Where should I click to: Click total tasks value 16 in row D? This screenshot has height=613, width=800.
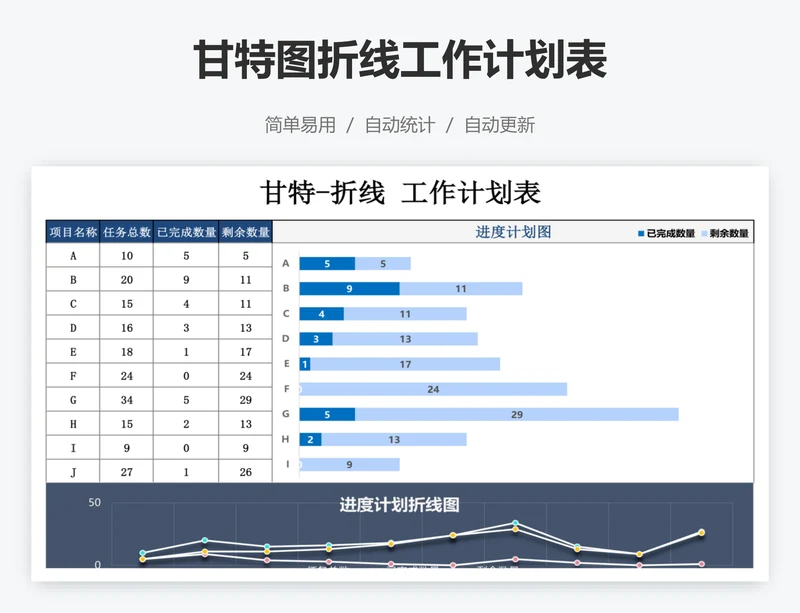point(127,328)
